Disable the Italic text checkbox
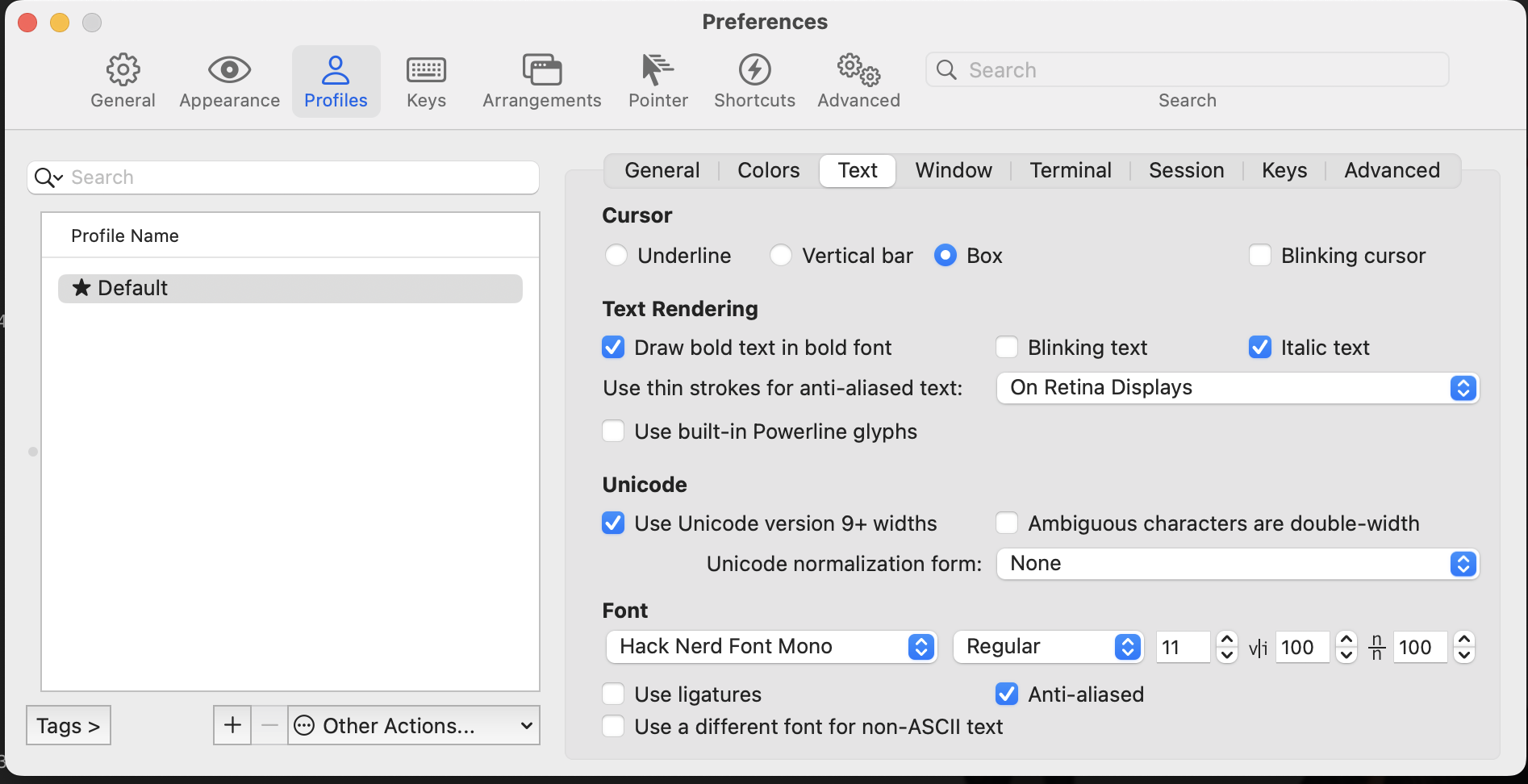The image size is (1528, 784). (x=1260, y=348)
